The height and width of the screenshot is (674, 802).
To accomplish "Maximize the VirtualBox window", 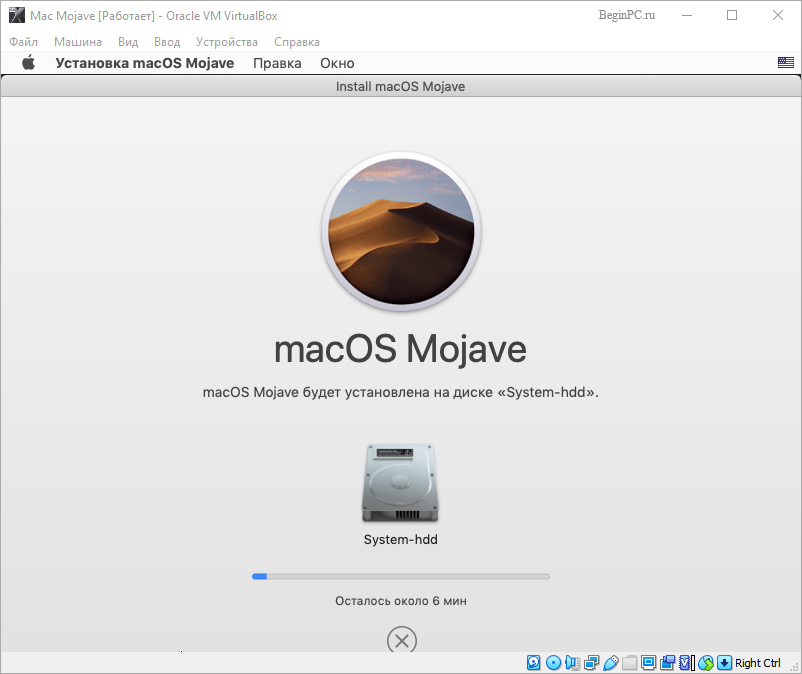I will pos(732,15).
